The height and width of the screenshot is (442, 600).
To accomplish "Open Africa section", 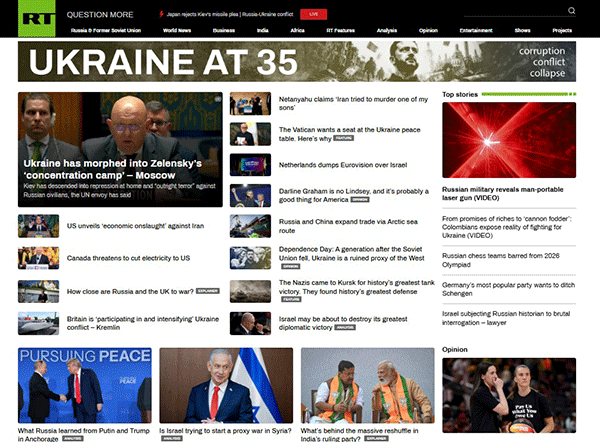I will 297,30.
